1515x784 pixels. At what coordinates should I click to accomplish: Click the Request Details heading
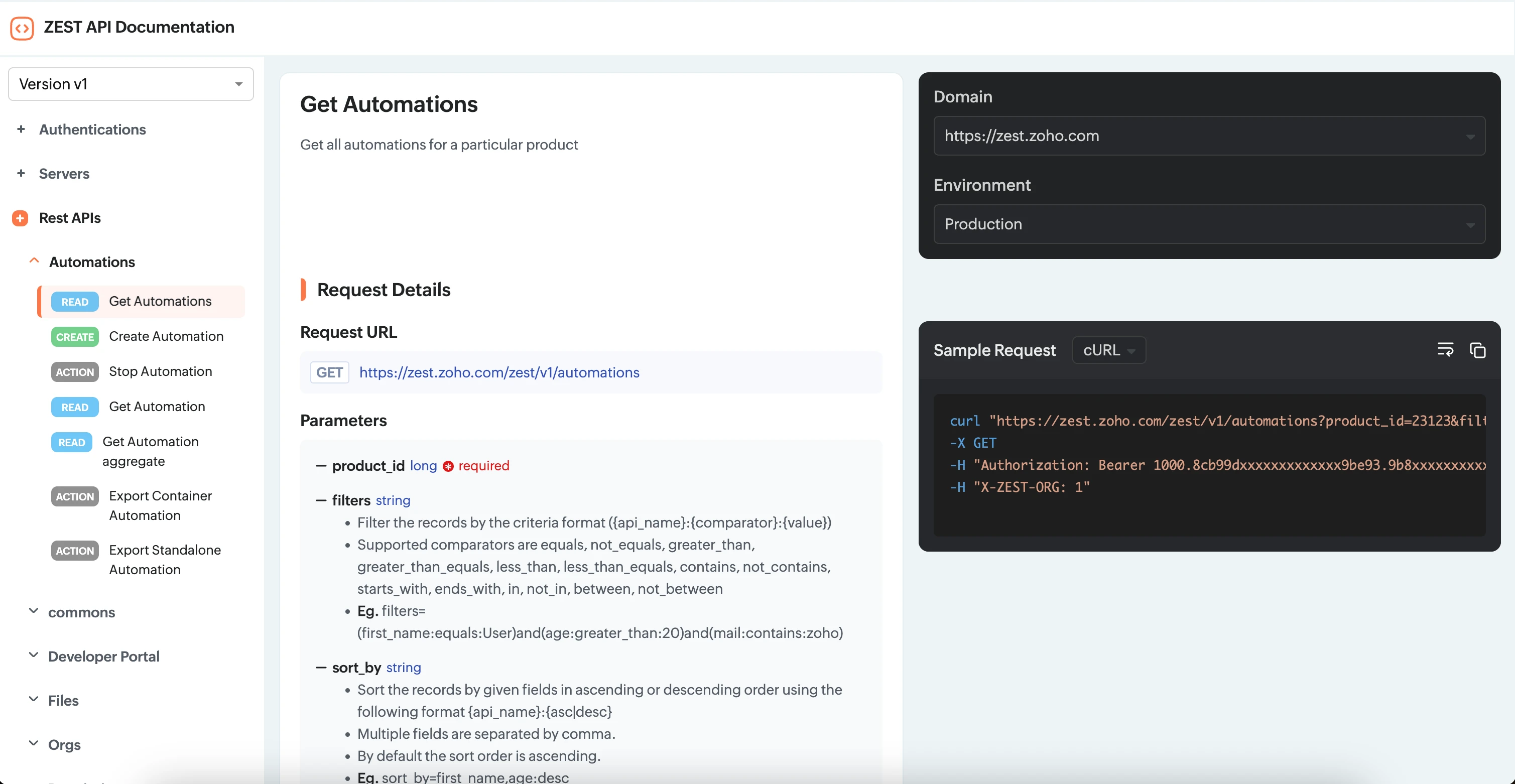point(384,290)
